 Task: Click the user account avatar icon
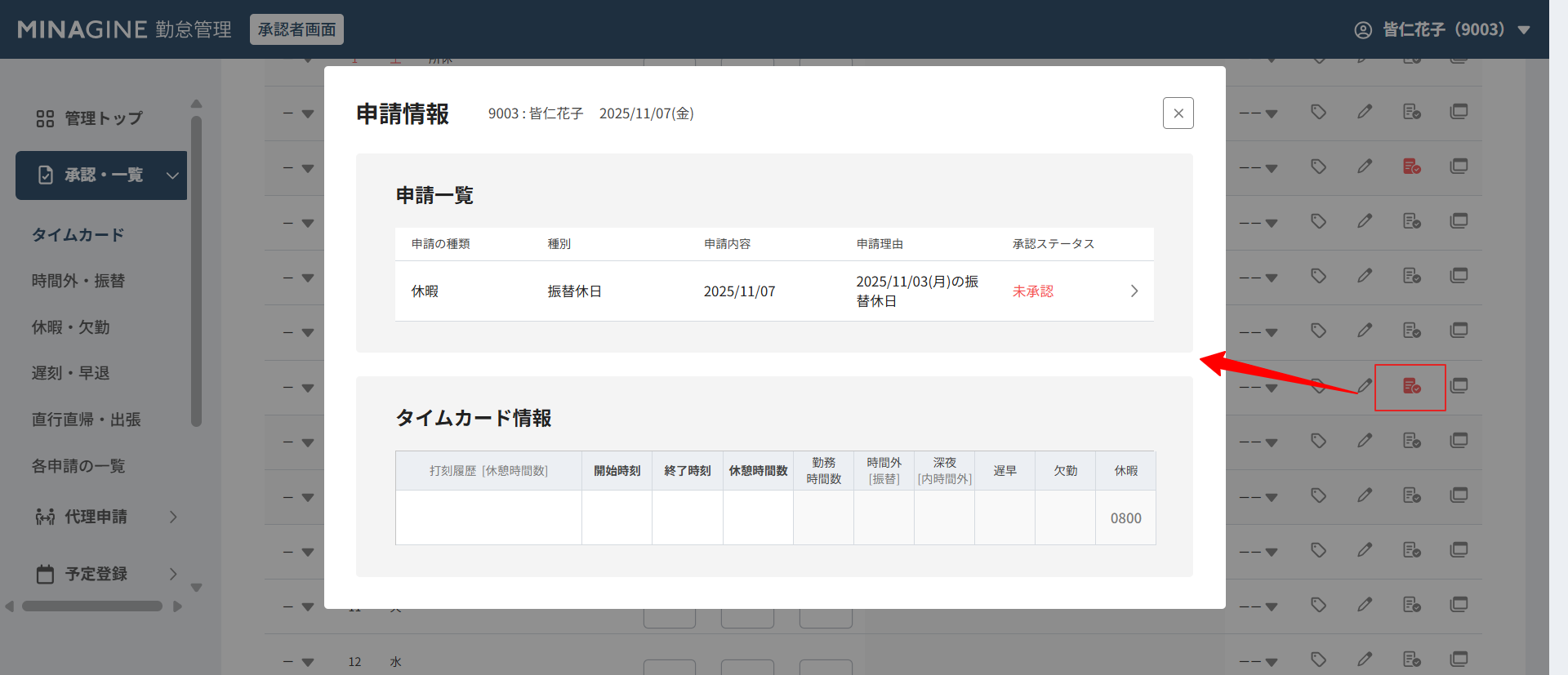pos(1363,30)
